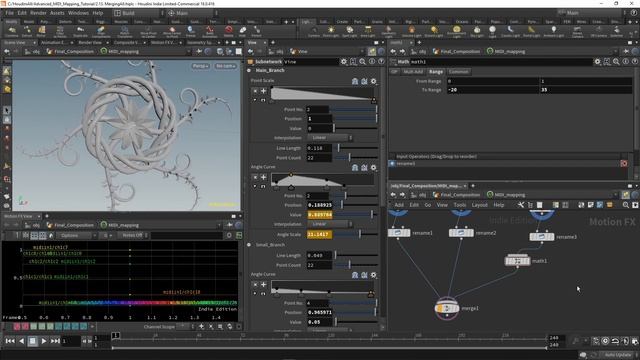This screenshot has width=640, height=360.
Task: Open gear menu of math1 parameter pane
Action: coord(598,62)
